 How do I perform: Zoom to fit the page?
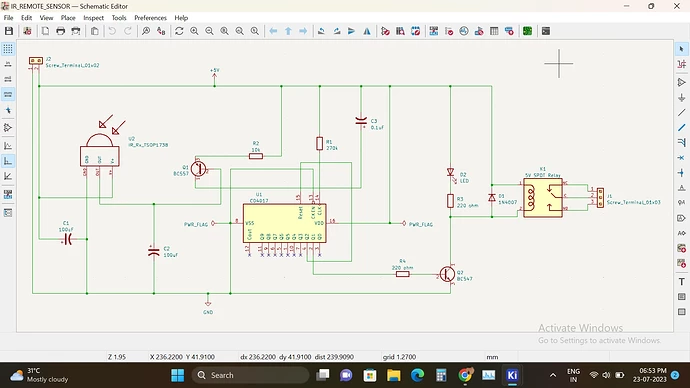pyautogui.click(x=224, y=31)
